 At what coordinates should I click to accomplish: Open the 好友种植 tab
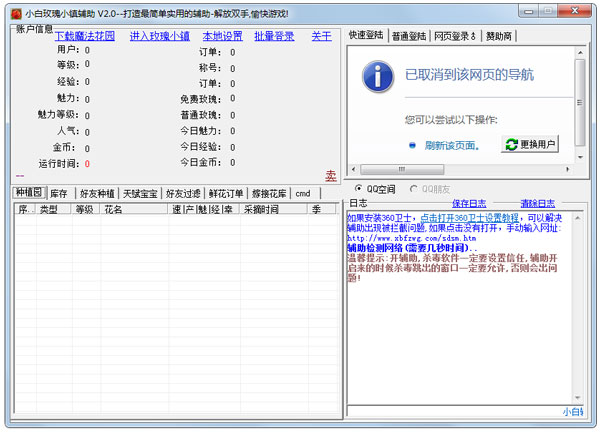click(x=97, y=193)
